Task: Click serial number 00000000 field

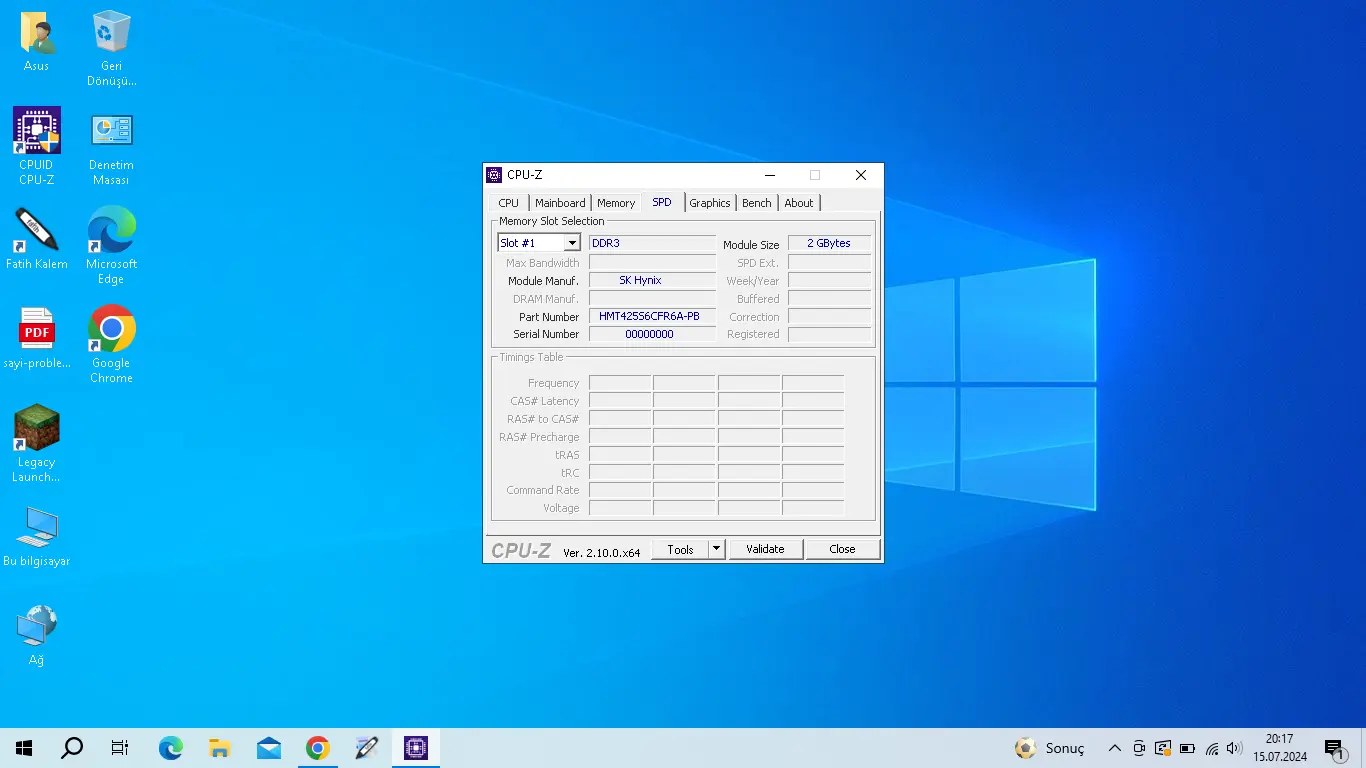Action: tap(652, 334)
